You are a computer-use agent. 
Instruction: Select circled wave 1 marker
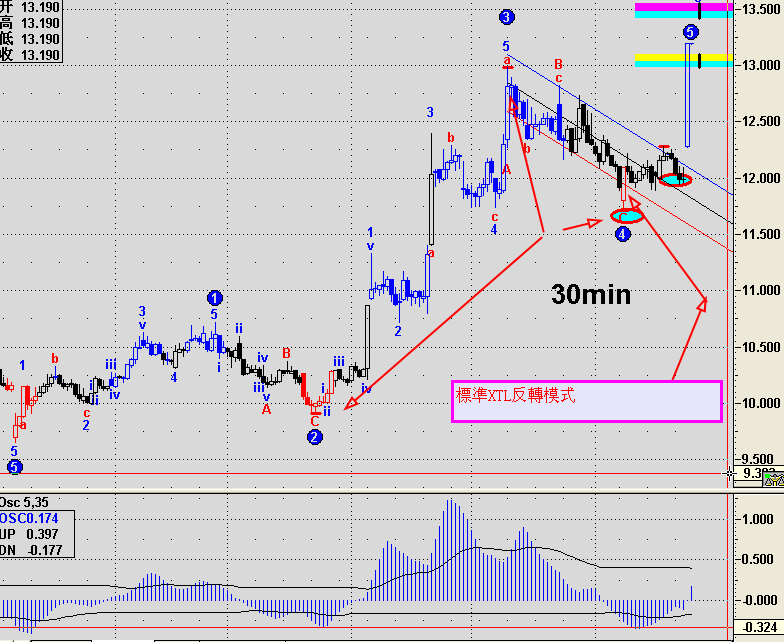pyautogui.click(x=214, y=298)
